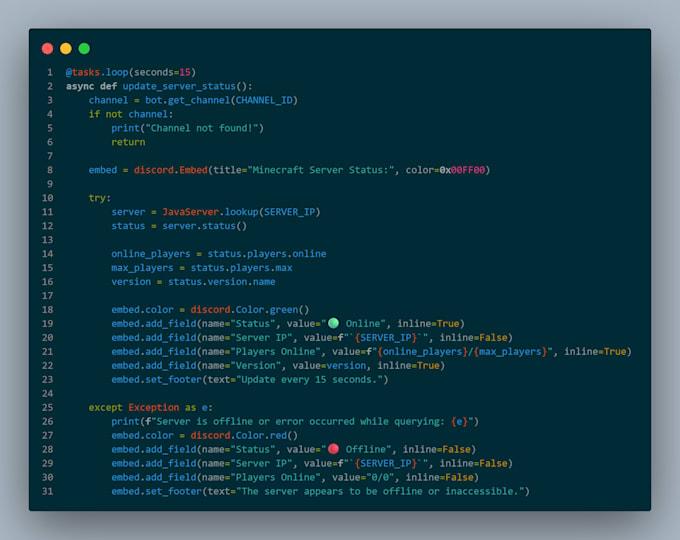Click line number 31 in the gutter
The height and width of the screenshot is (540, 680).
[x=47, y=491]
